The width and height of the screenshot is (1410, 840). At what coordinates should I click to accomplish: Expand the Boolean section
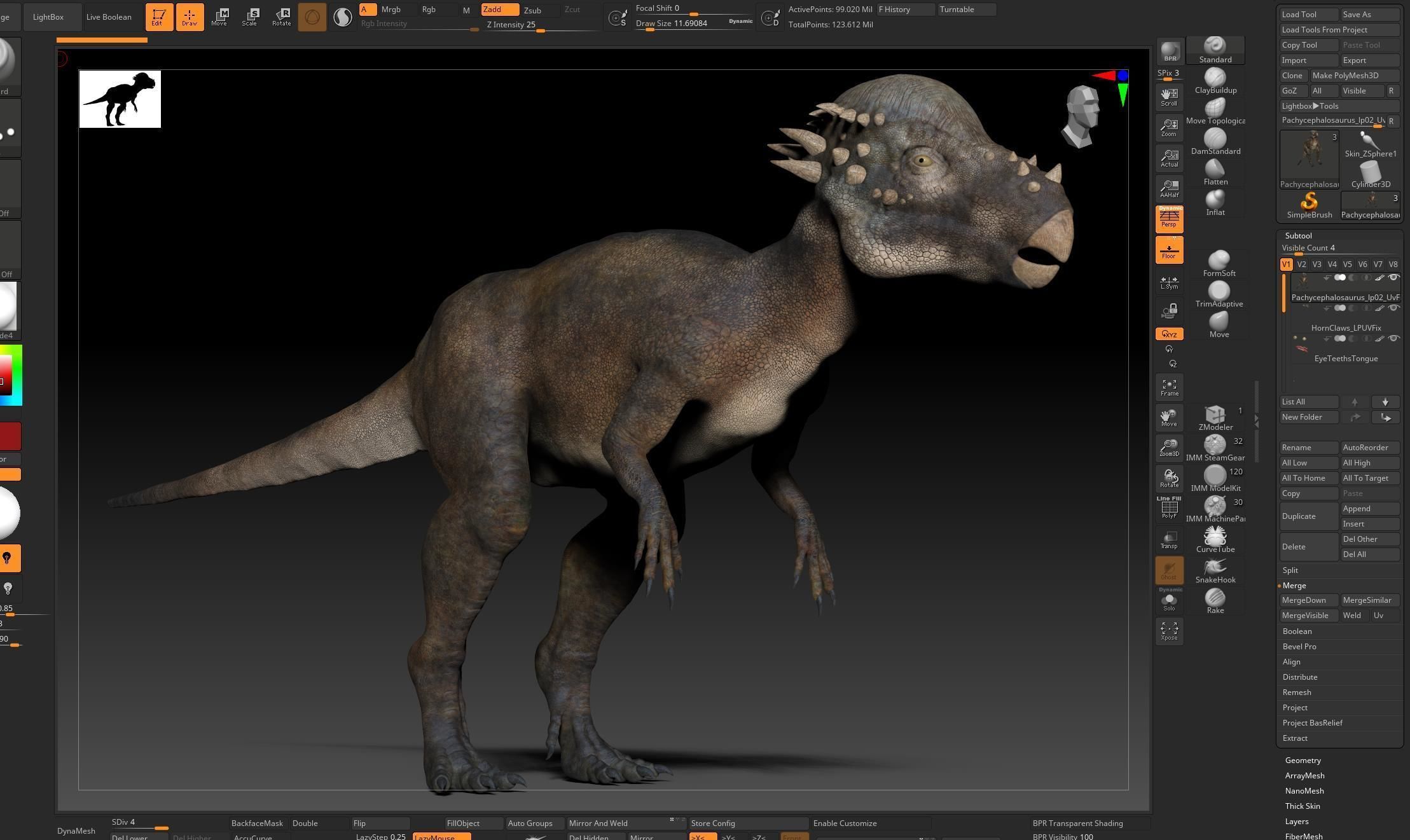coord(1297,631)
